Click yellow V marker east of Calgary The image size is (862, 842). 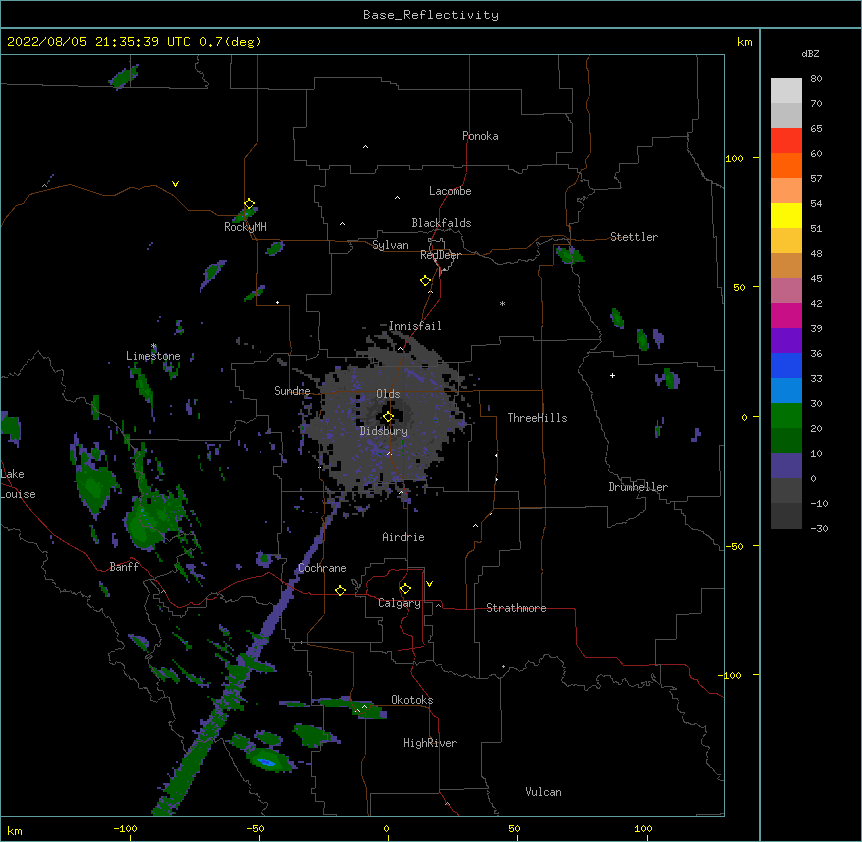(429, 584)
